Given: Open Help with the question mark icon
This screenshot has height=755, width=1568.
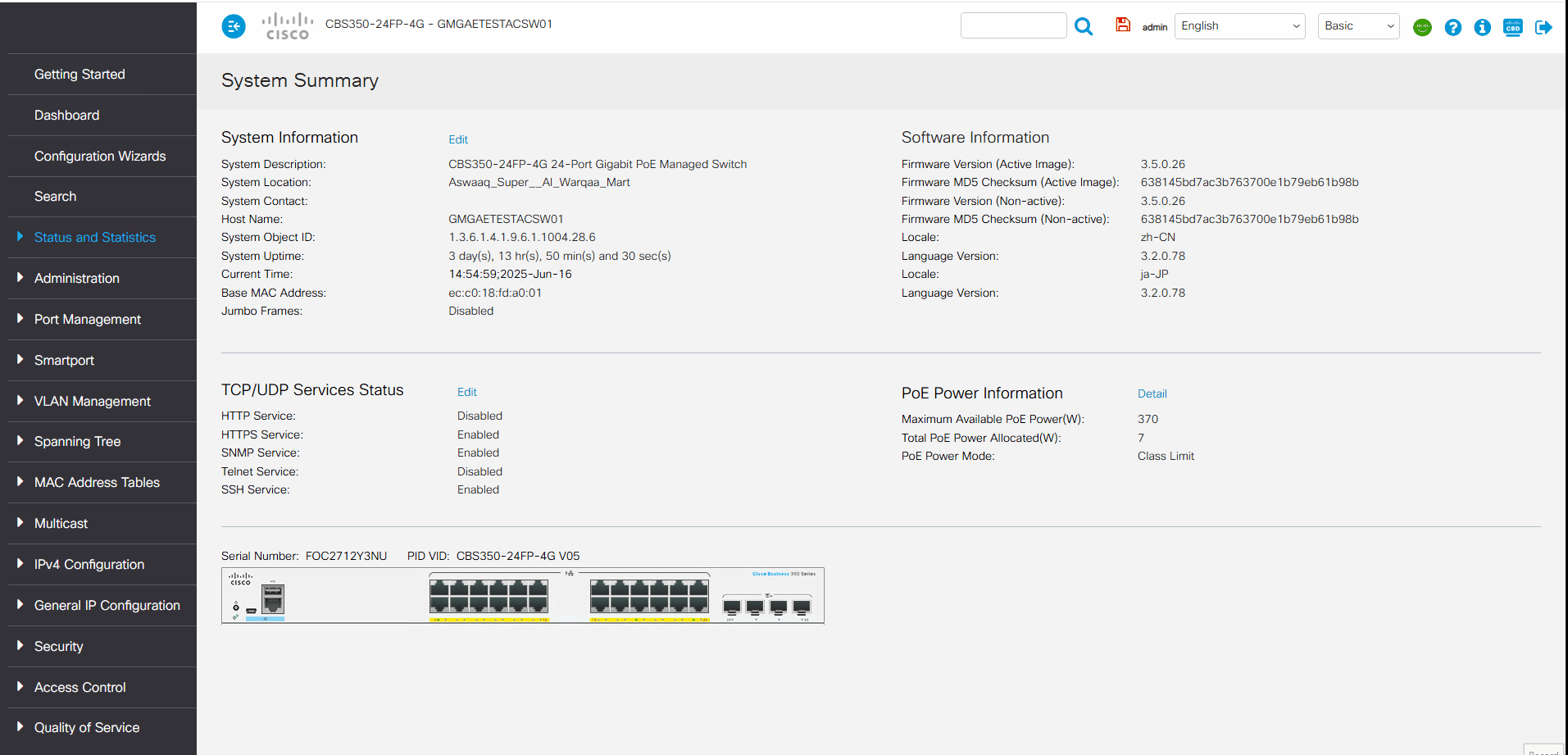Looking at the screenshot, I should point(1452,27).
